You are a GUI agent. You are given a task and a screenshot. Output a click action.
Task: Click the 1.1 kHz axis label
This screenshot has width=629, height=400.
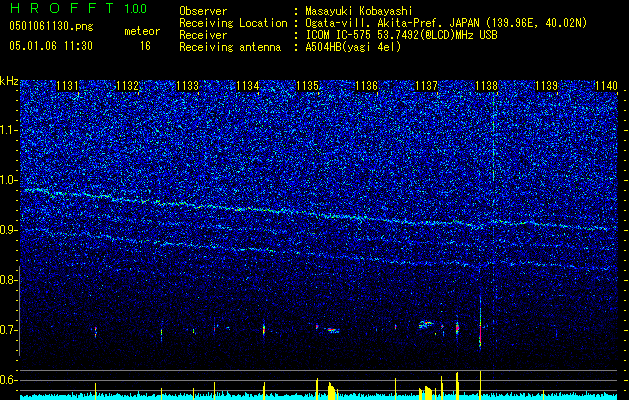click(x=8, y=130)
